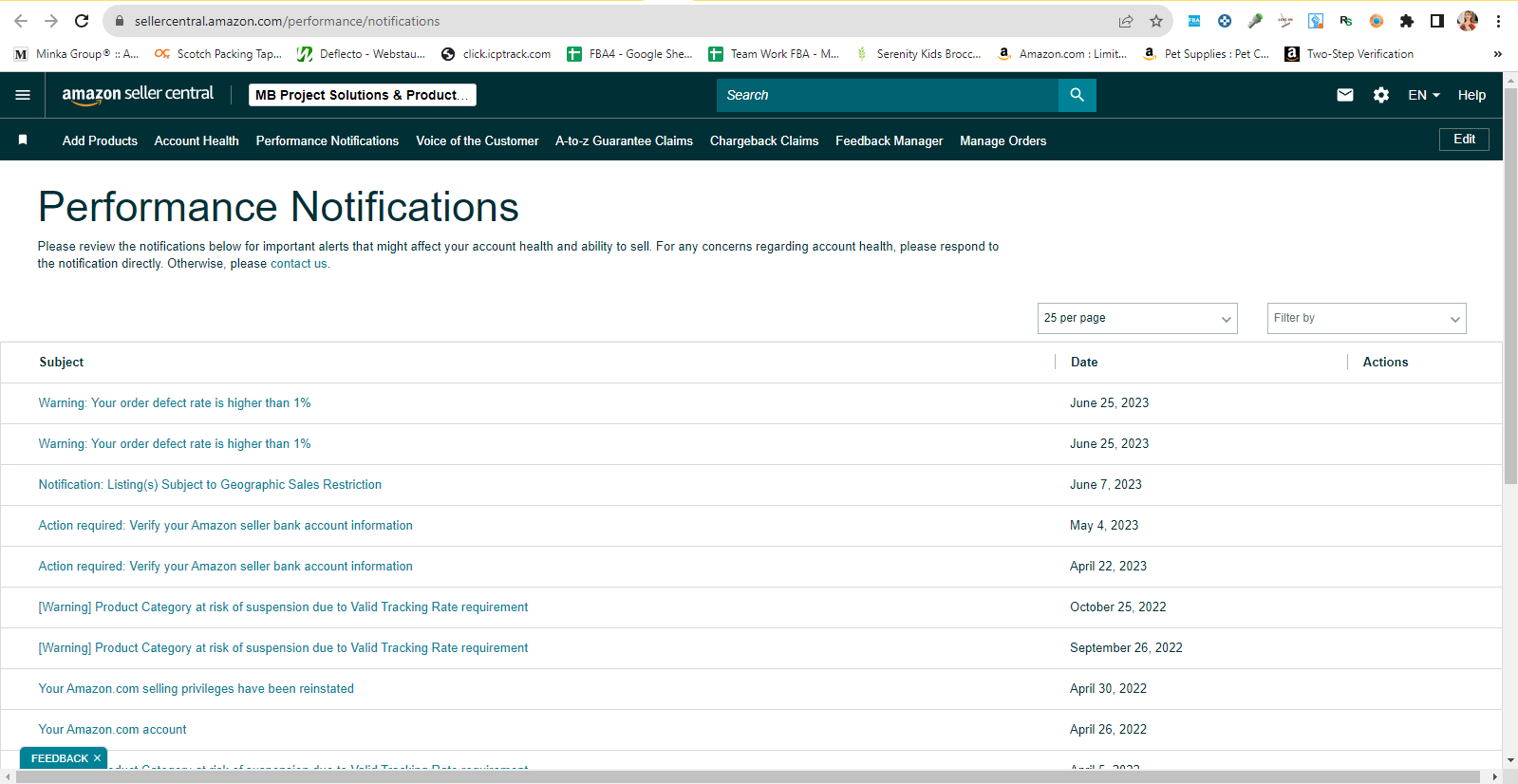This screenshot has width=1518, height=784.
Task: Click the bookmark flag icon in navbar
Action: click(23, 140)
